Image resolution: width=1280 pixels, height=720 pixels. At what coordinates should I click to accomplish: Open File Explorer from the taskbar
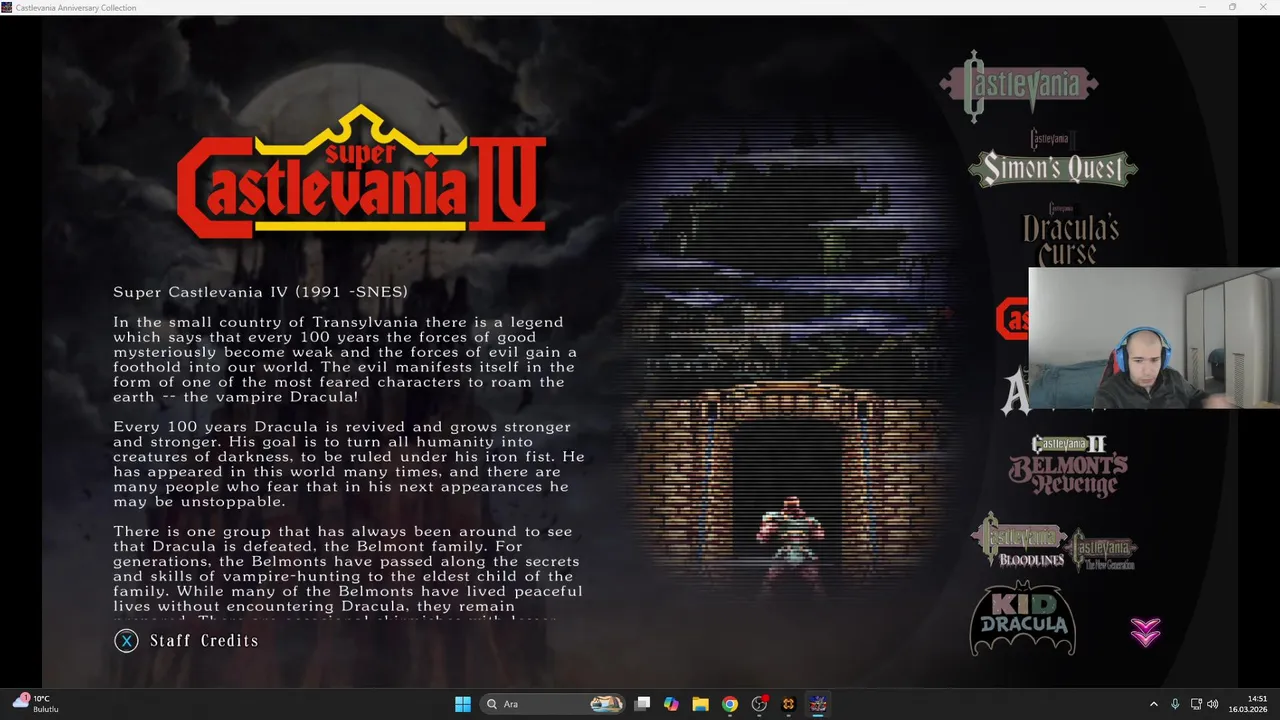[700, 704]
